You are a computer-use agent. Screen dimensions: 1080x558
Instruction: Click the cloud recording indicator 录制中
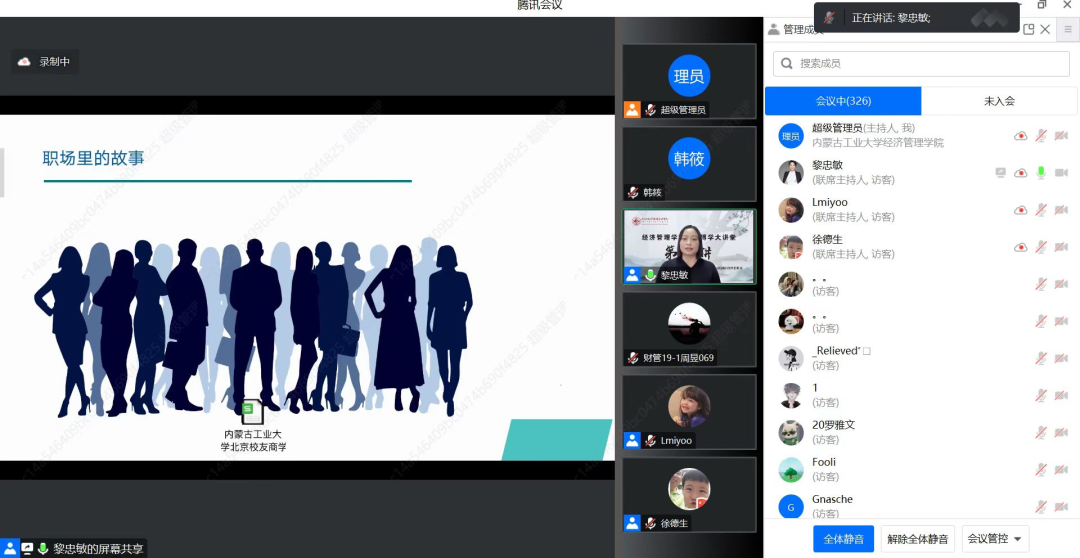(x=45, y=62)
